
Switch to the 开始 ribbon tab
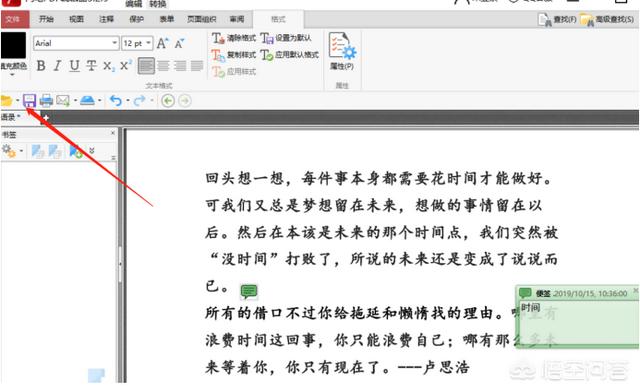(x=46, y=19)
